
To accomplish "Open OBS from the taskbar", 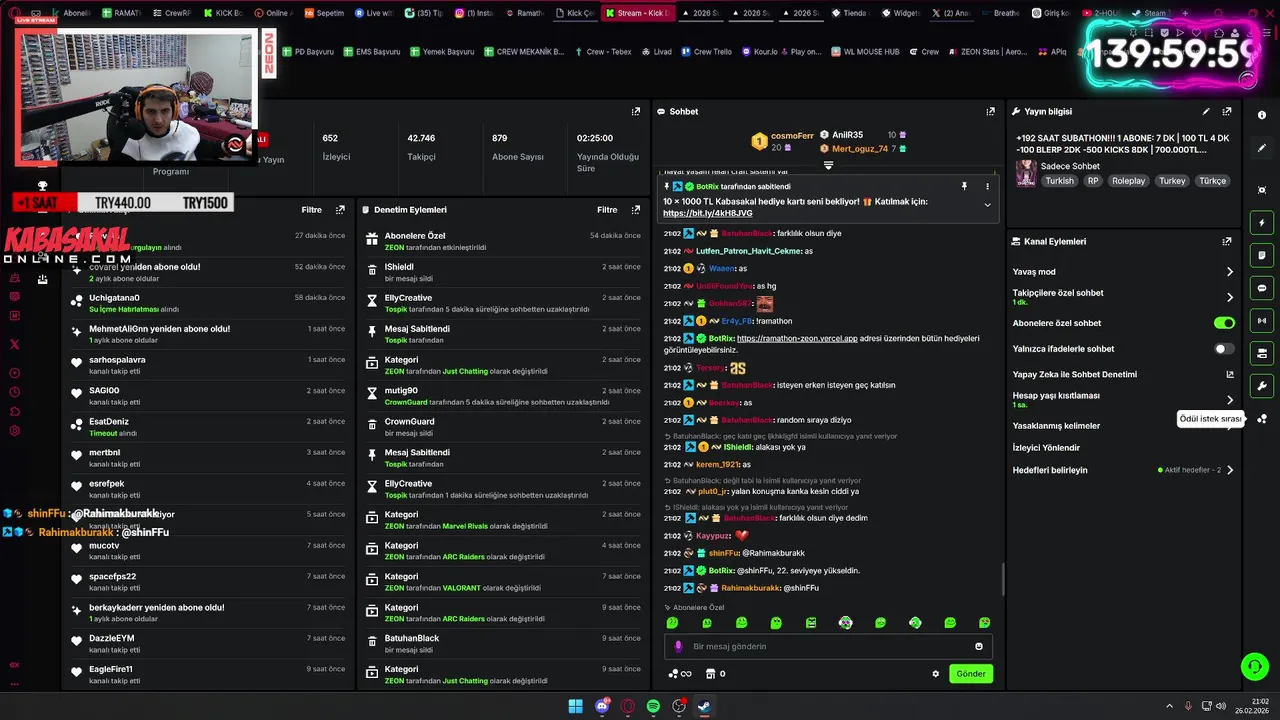I will [x=679, y=706].
